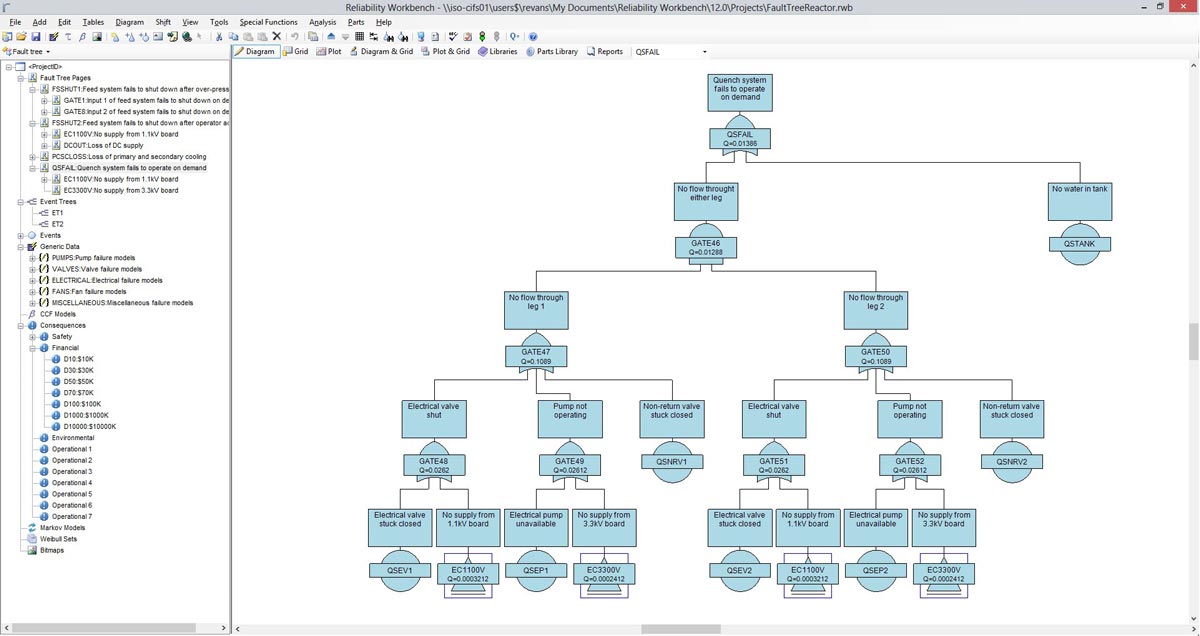Screen dimensions: 1200x636
Task: Select the Grid view tab
Action: pyautogui.click(x=299, y=51)
